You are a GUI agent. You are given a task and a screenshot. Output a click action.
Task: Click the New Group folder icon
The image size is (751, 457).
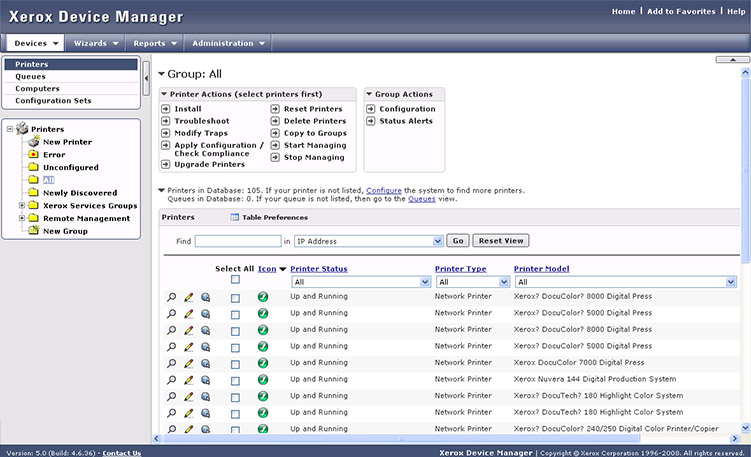point(34,230)
